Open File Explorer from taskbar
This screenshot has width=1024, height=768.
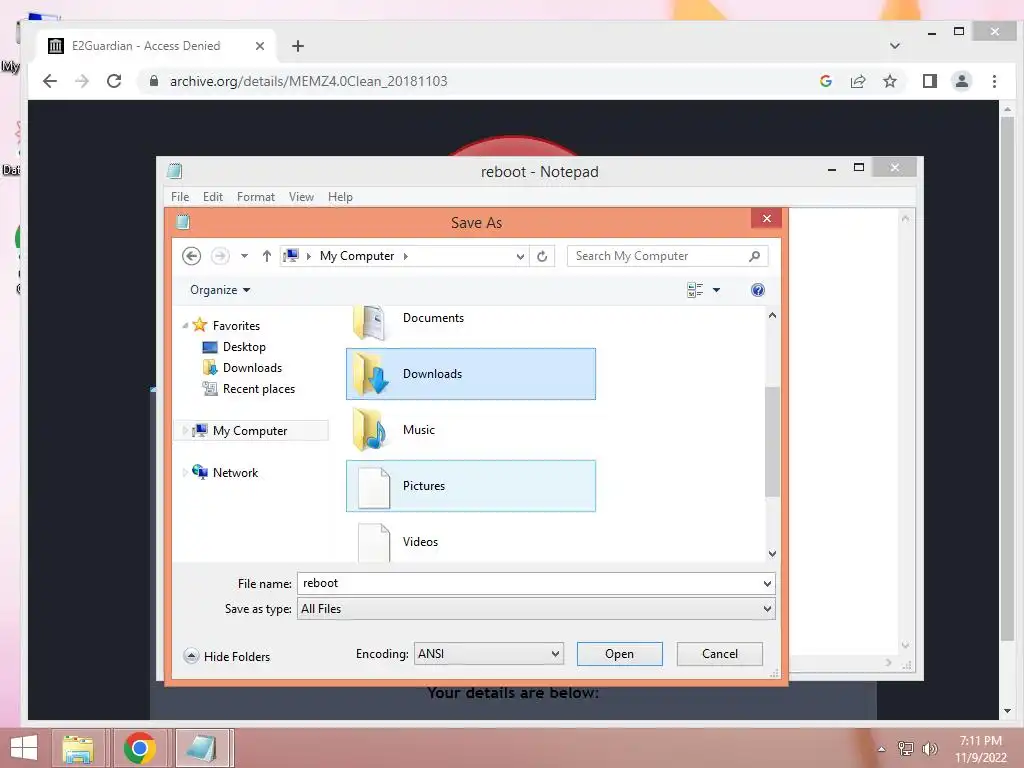click(x=78, y=748)
